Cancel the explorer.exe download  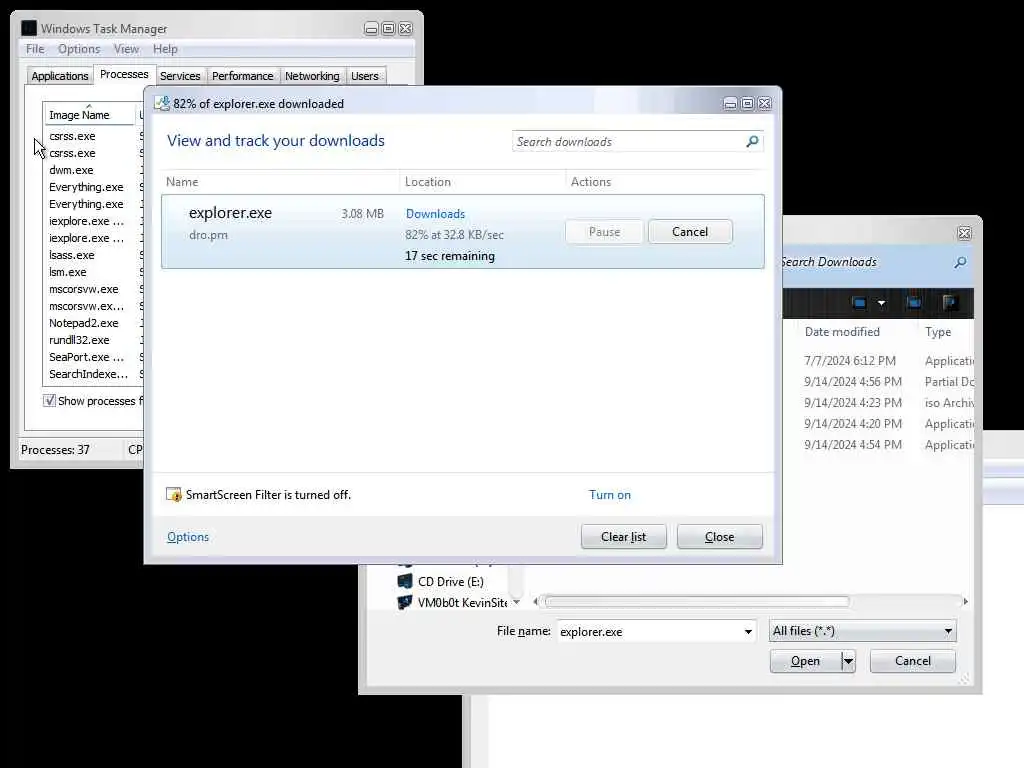pyautogui.click(x=690, y=232)
